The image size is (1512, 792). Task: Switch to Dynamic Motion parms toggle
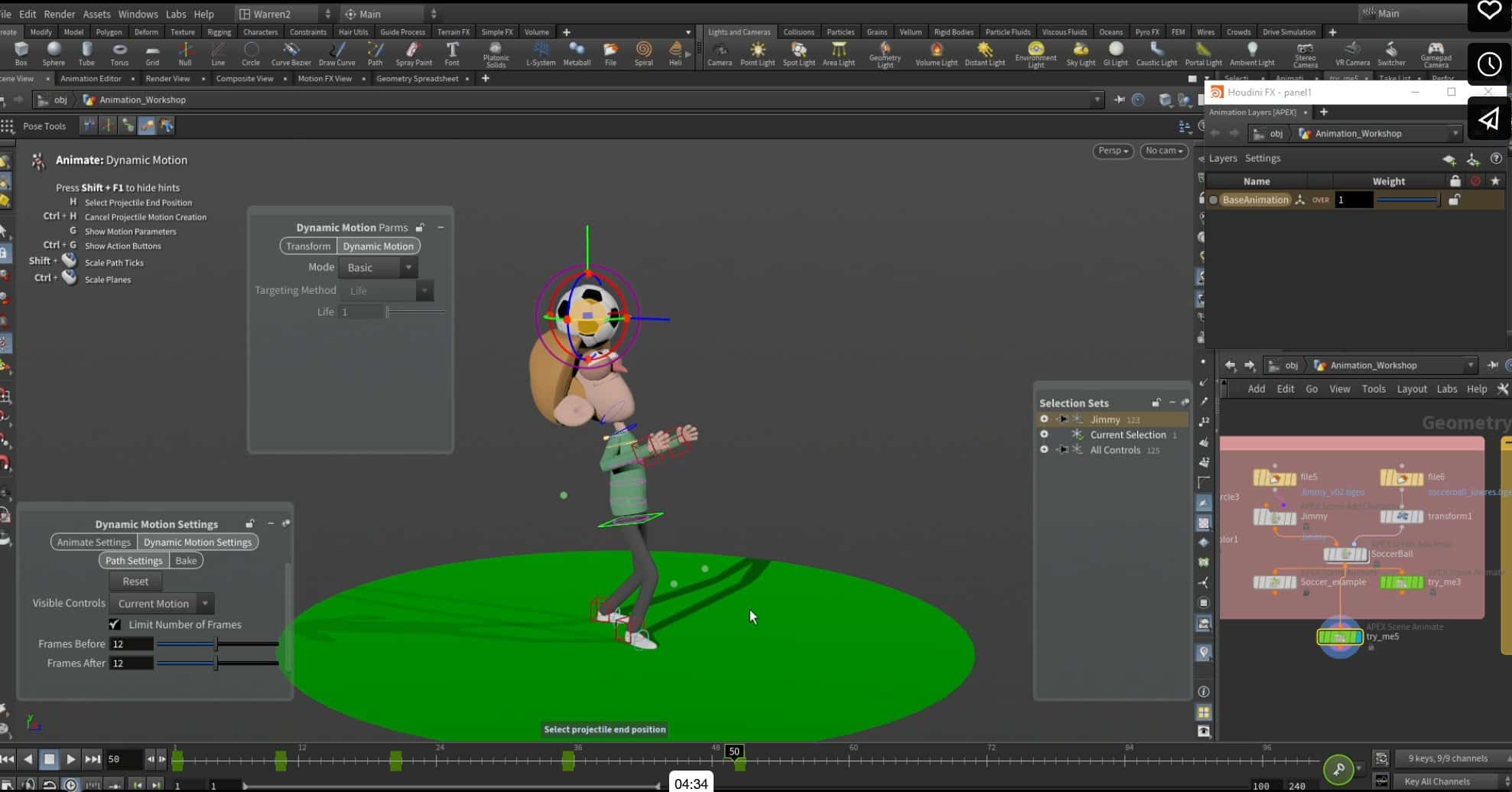pos(378,246)
